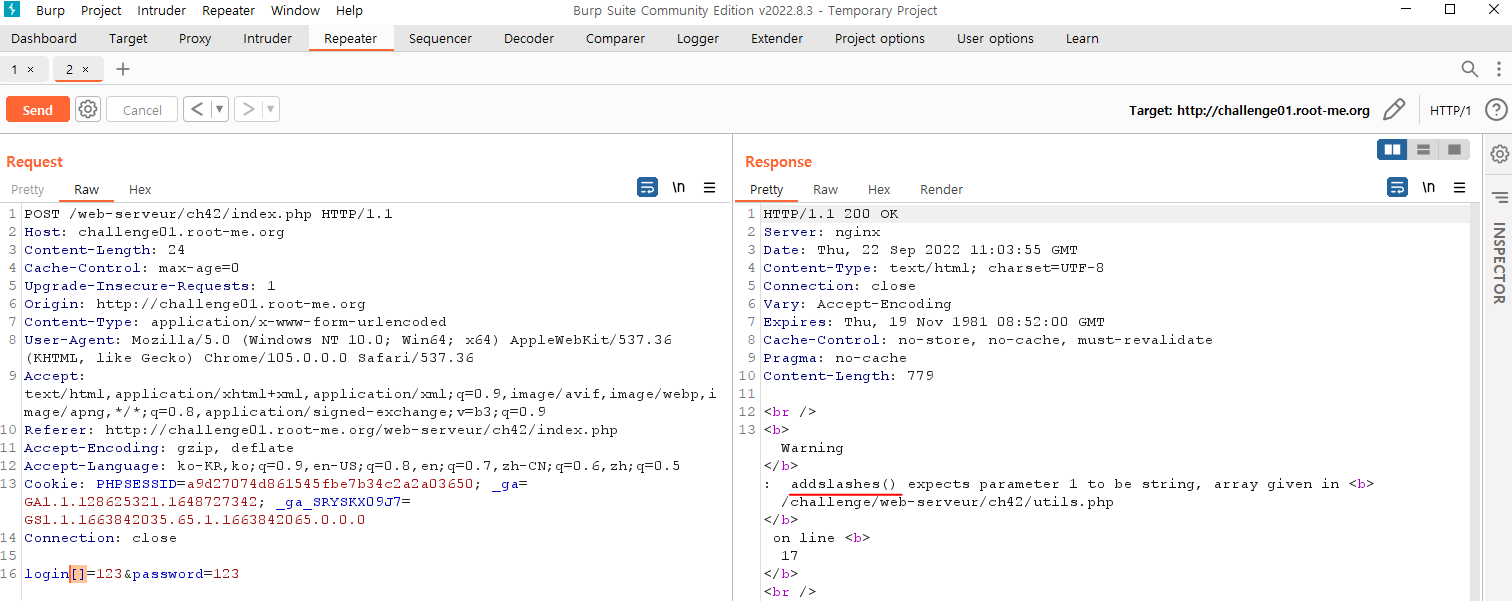Add new Repeater tab with plus
The width and height of the screenshot is (1512, 601).
coord(123,69)
